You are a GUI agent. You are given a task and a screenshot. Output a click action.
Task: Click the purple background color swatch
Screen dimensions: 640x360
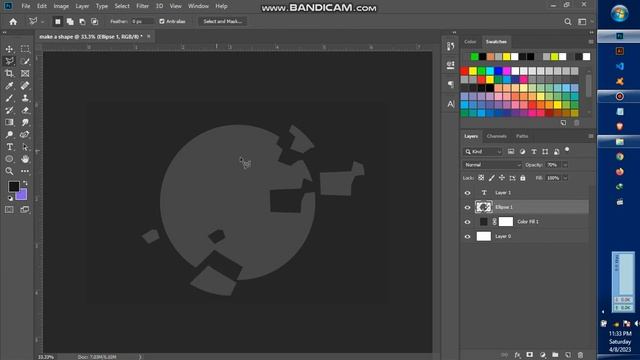click(22, 196)
